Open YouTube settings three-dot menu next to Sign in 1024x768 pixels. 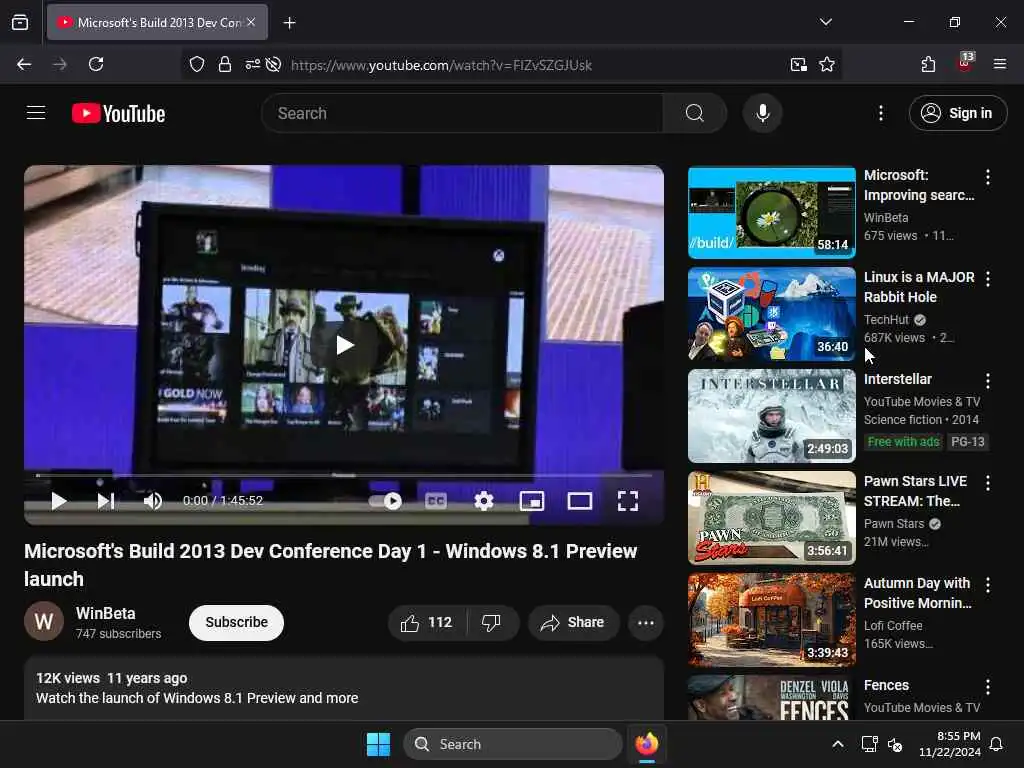tap(880, 113)
